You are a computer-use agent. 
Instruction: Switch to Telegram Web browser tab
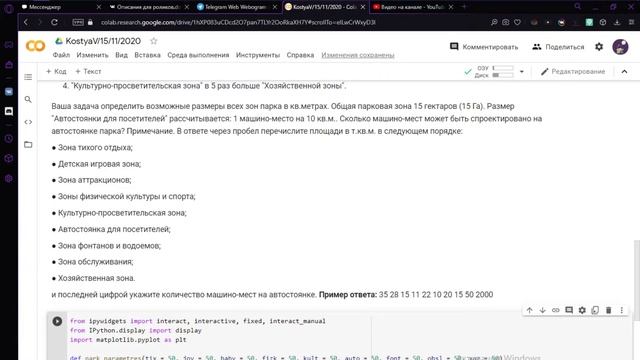click(x=237, y=7)
